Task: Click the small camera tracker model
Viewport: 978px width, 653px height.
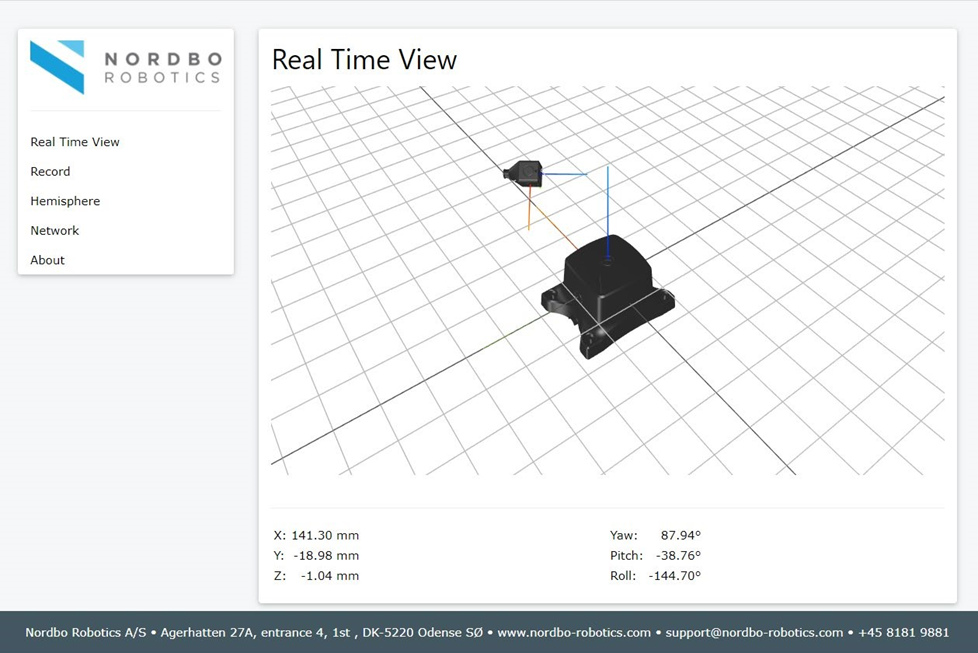Action: point(523,173)
